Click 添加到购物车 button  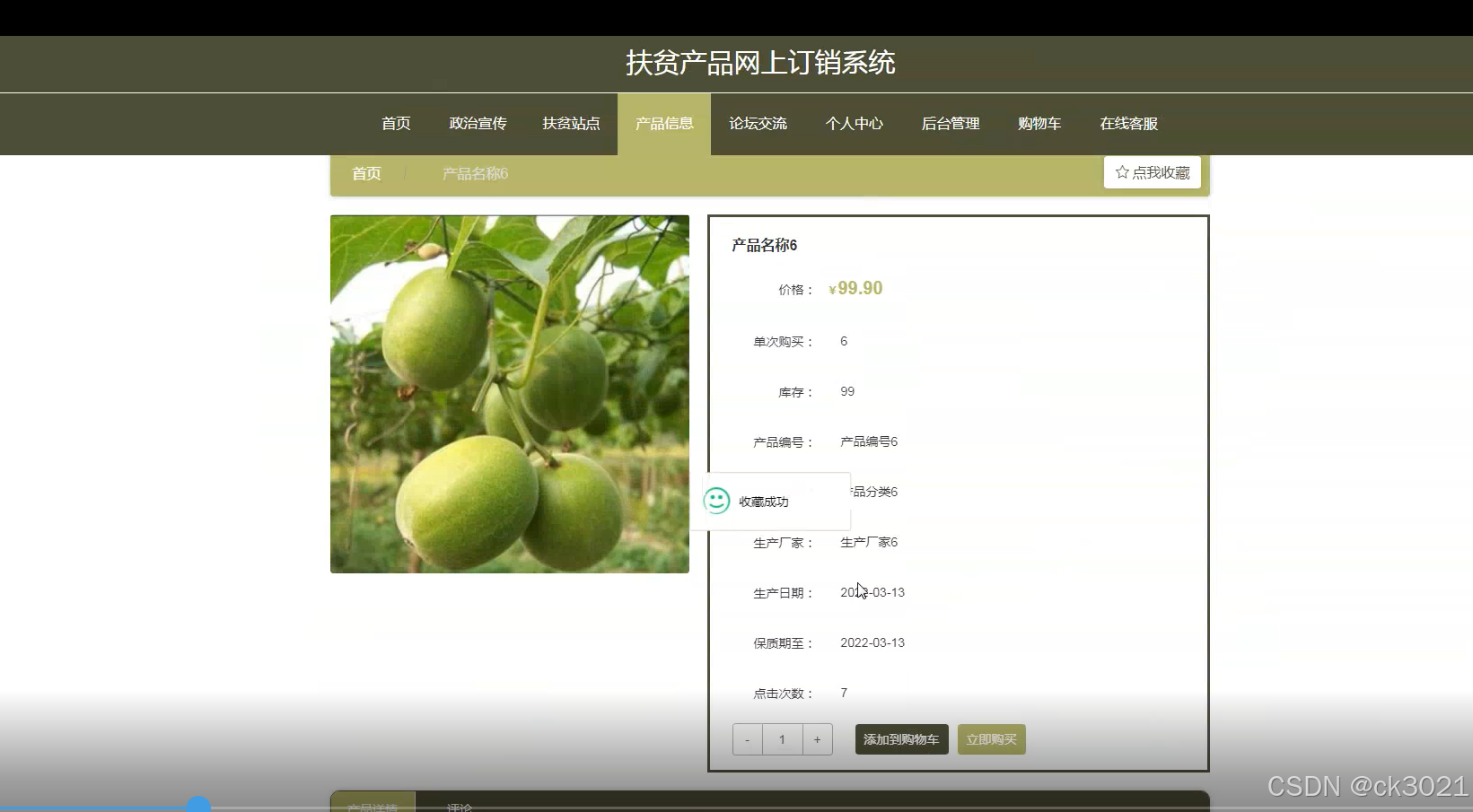[901, 739]
